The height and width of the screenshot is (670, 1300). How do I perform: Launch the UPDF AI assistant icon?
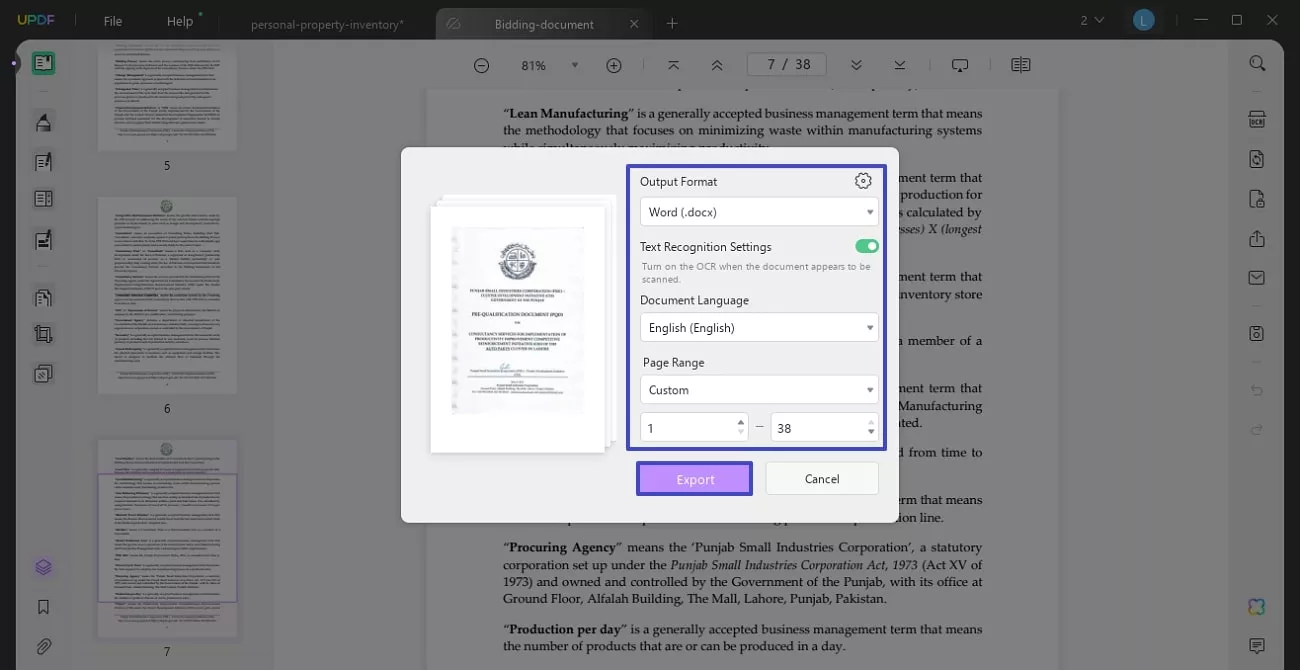point(1255,607)
